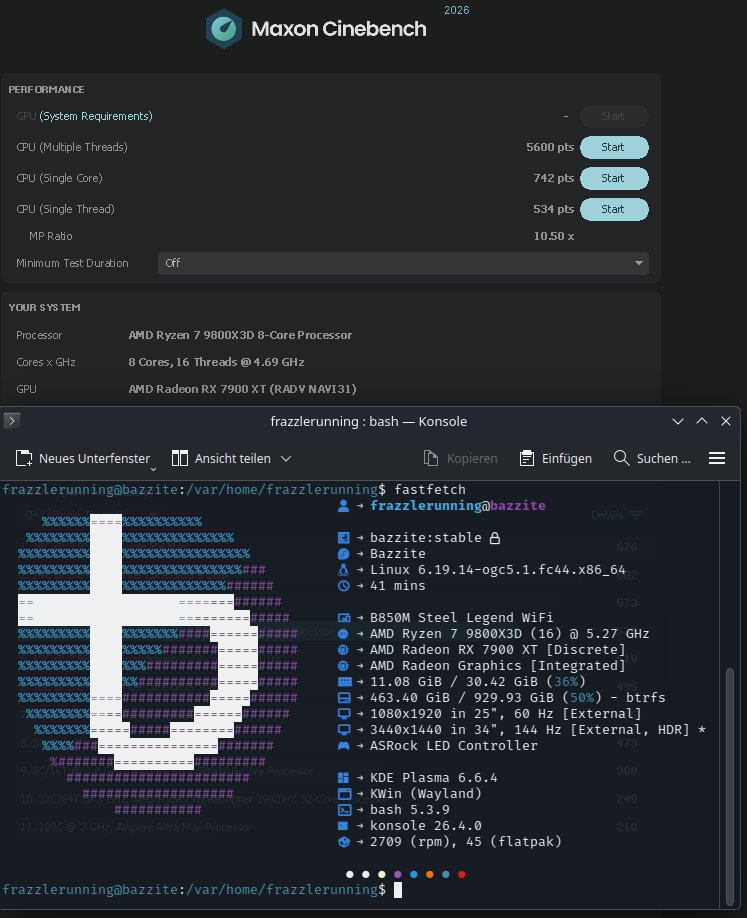Click the Ansicht teilen split-view icon
The image size is (747, 918).
pyautogui.click(x=180, y=458)
